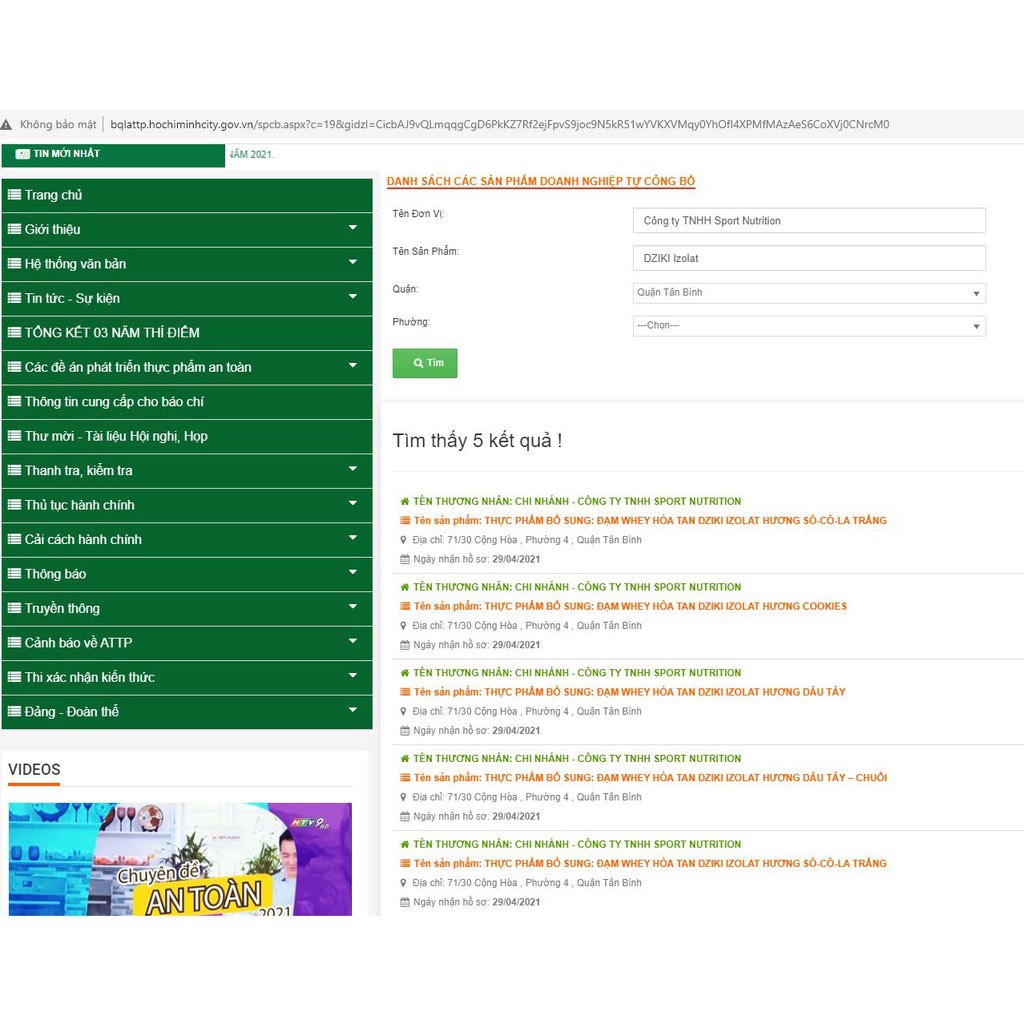
Task: Expand the Giới thiệu menu arrow
Action: click(352, 229)
